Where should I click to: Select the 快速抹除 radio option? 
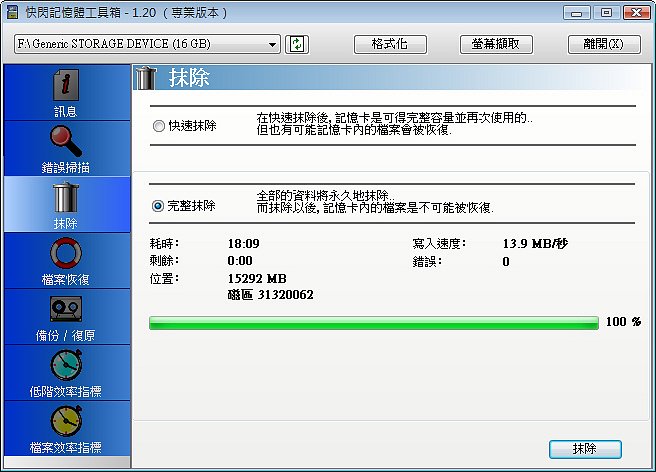tap(159, 126)
